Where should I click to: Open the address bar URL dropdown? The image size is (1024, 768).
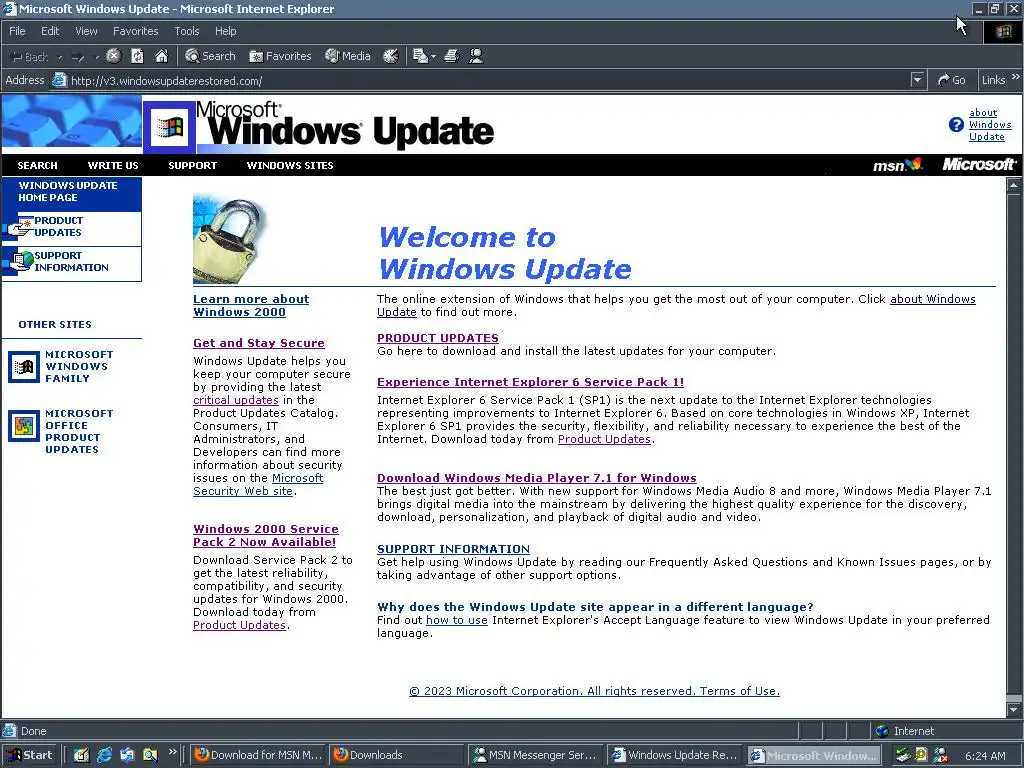918,80
